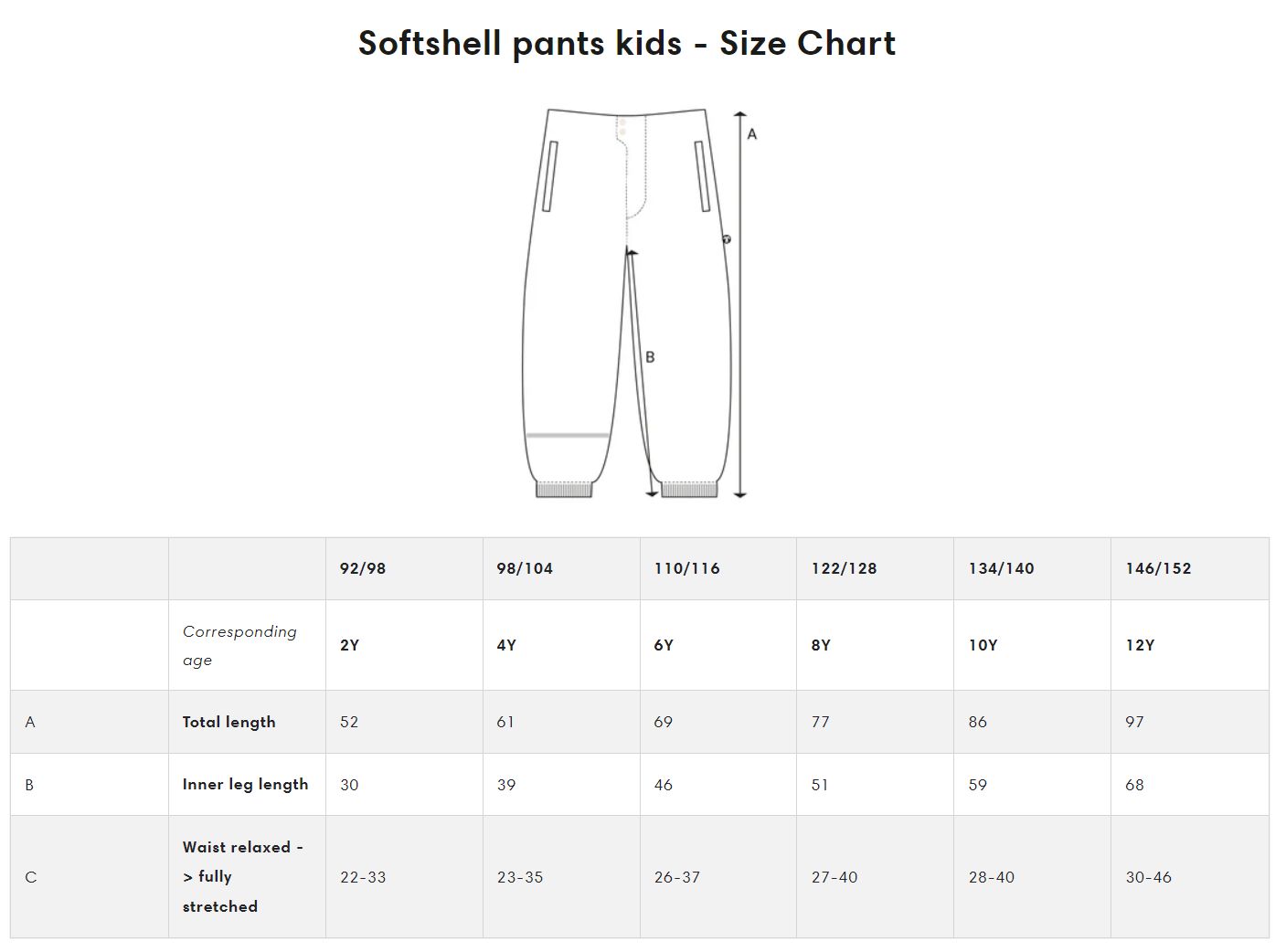
Task: Click the Softshell pants kids Size Chart heading
Action: coord(626,43)
